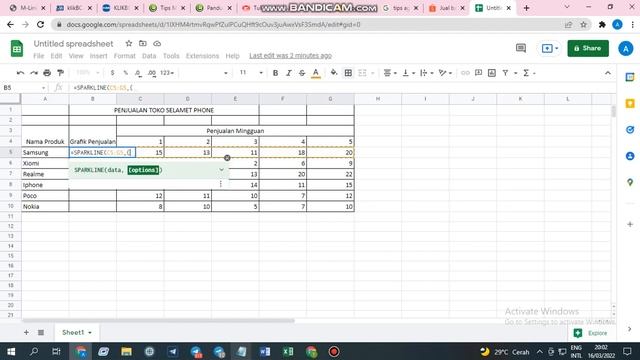640x360 pixels.
Task: Open vertical align dropdown
Action: (x=409, y=73)
